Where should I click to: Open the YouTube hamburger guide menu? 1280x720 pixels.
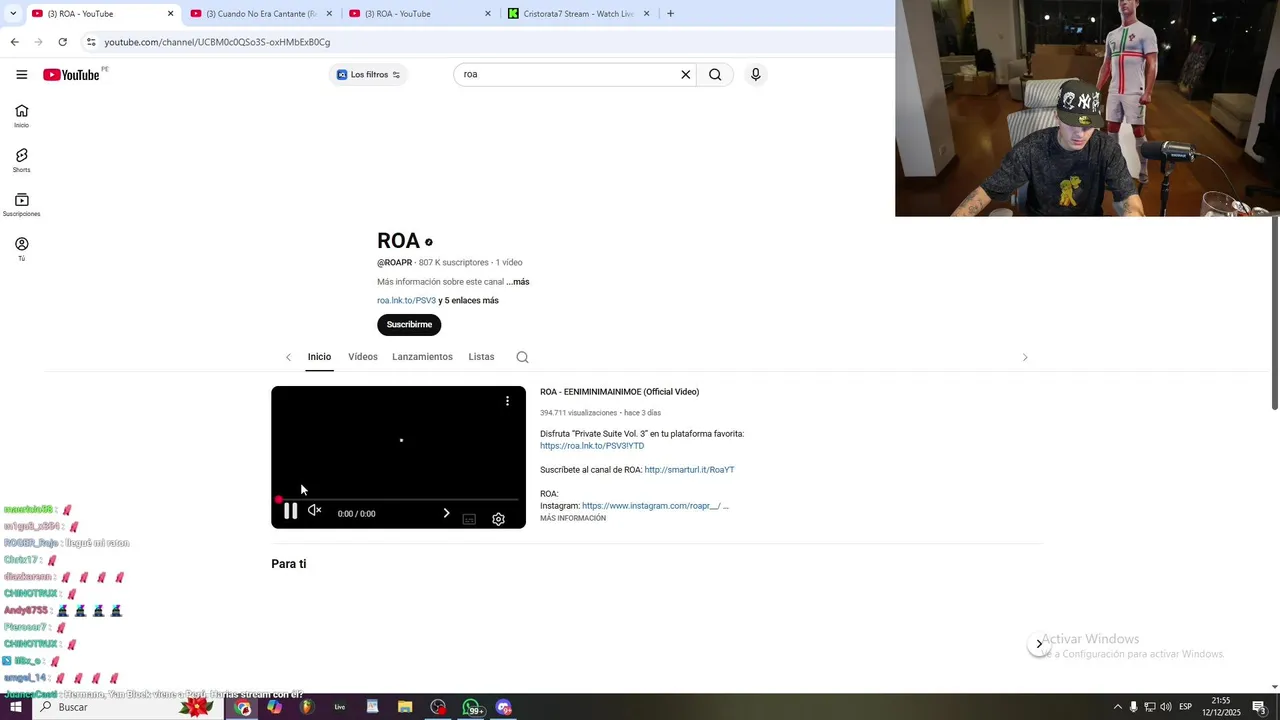(22, 74)
